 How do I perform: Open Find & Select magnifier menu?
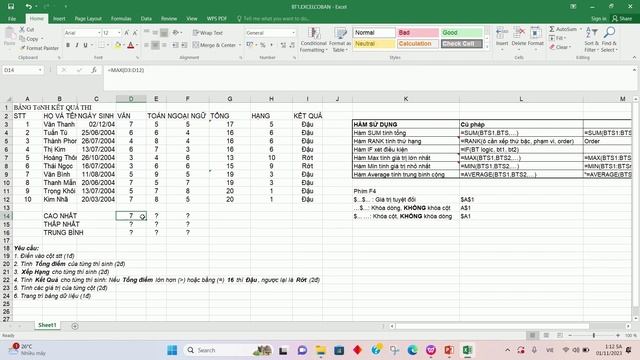coord(609,39)
